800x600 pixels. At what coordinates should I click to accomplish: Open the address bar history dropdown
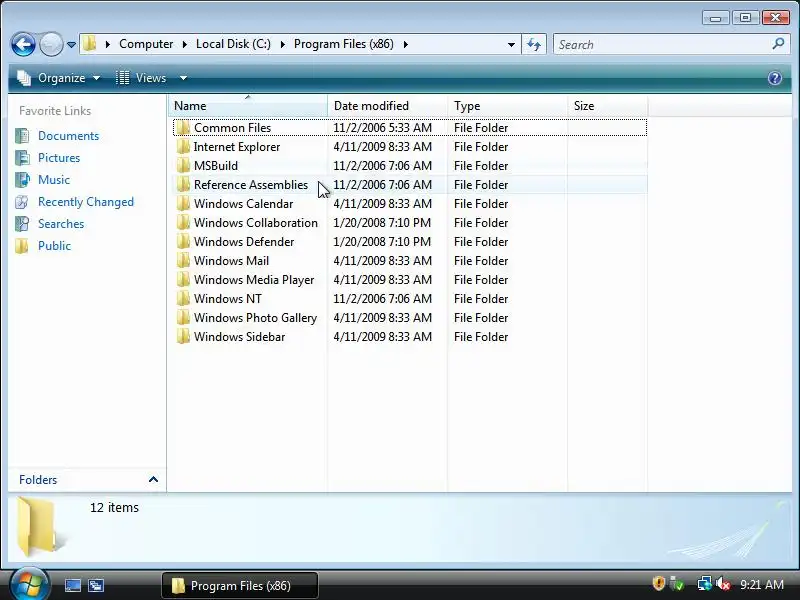[511, 44]
